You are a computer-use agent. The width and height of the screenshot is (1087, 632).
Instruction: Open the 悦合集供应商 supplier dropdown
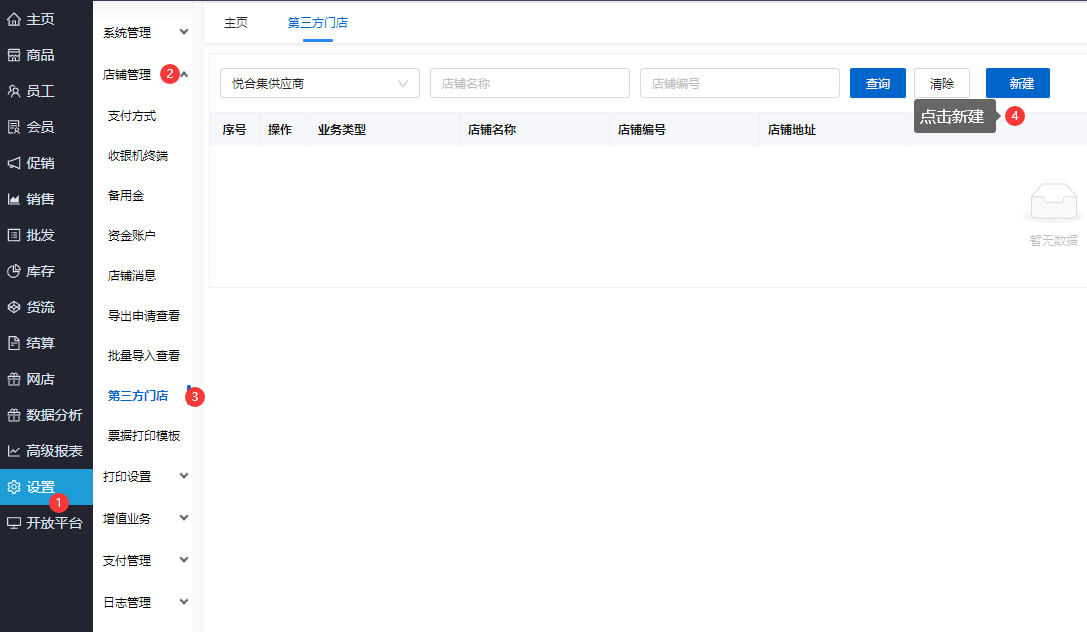tap(320, 83)
